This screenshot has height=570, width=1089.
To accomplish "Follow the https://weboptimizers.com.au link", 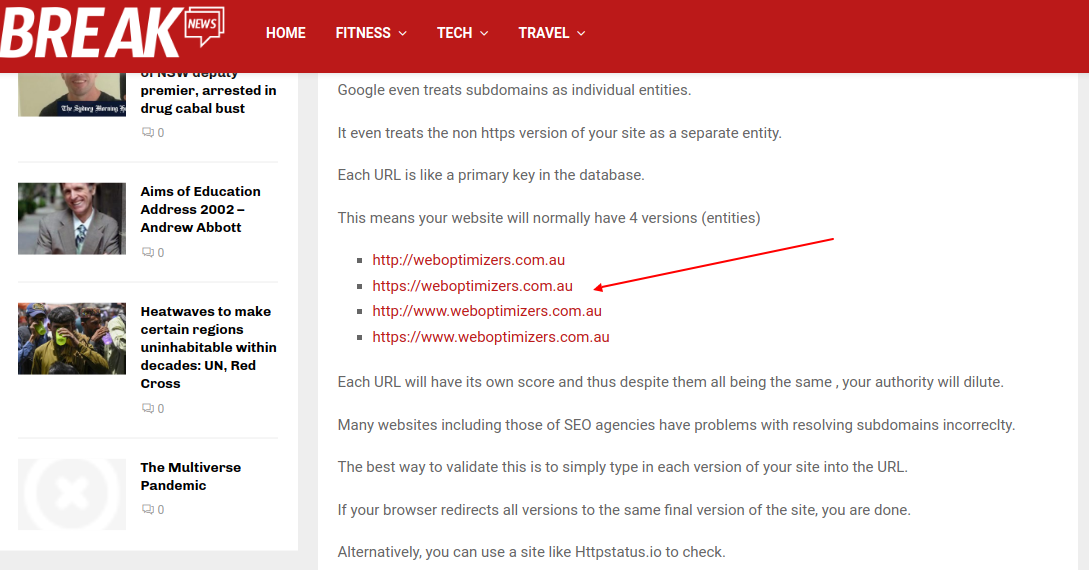I will 472,286.
